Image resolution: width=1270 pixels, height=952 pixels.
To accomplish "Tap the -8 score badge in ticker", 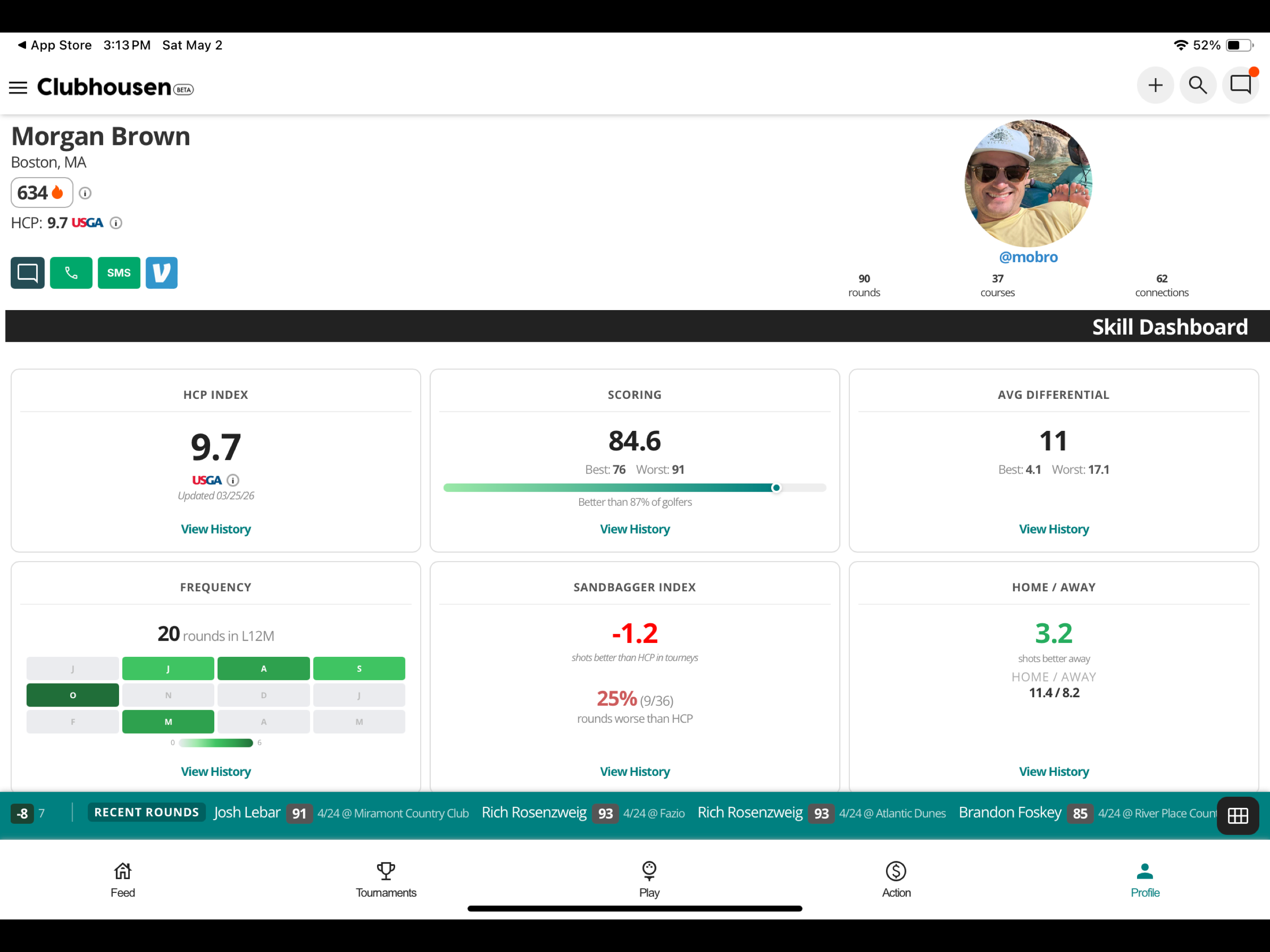I will (22, 813).
